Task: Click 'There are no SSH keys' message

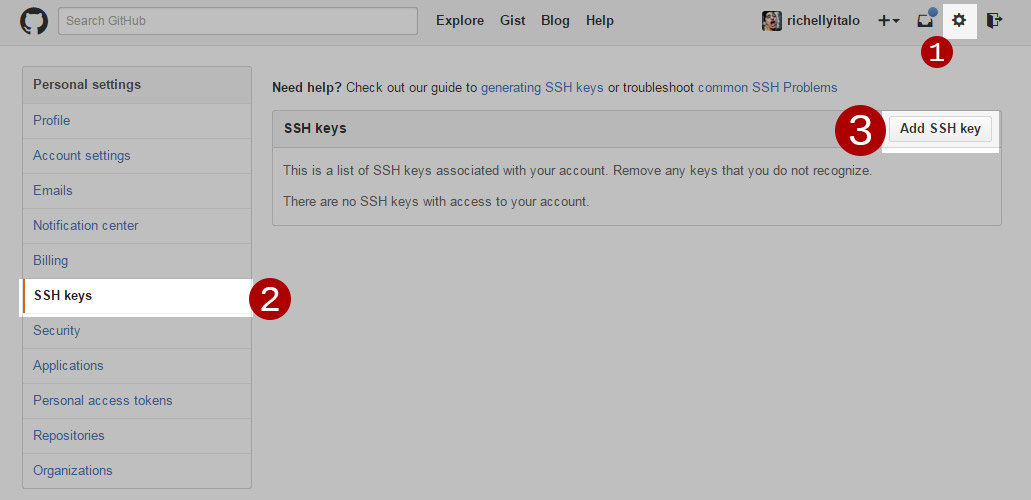Action: (436, 201)
